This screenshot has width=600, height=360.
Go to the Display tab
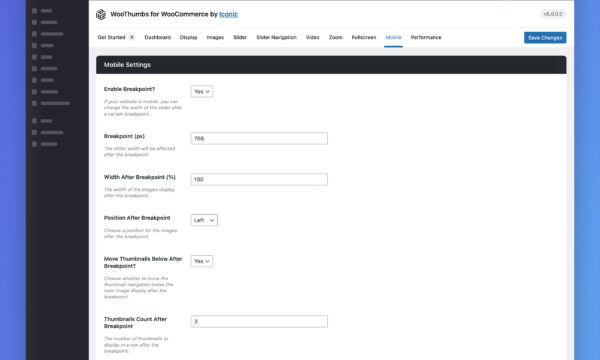coord(189,37)
